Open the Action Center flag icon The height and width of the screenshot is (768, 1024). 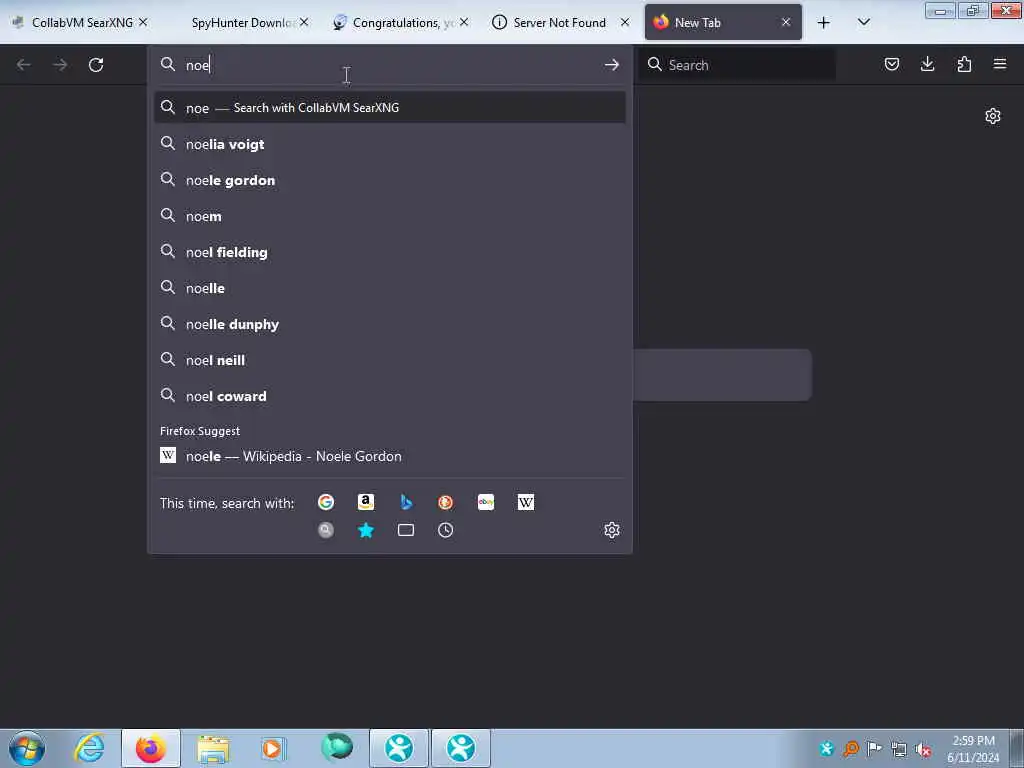(874, 748)
